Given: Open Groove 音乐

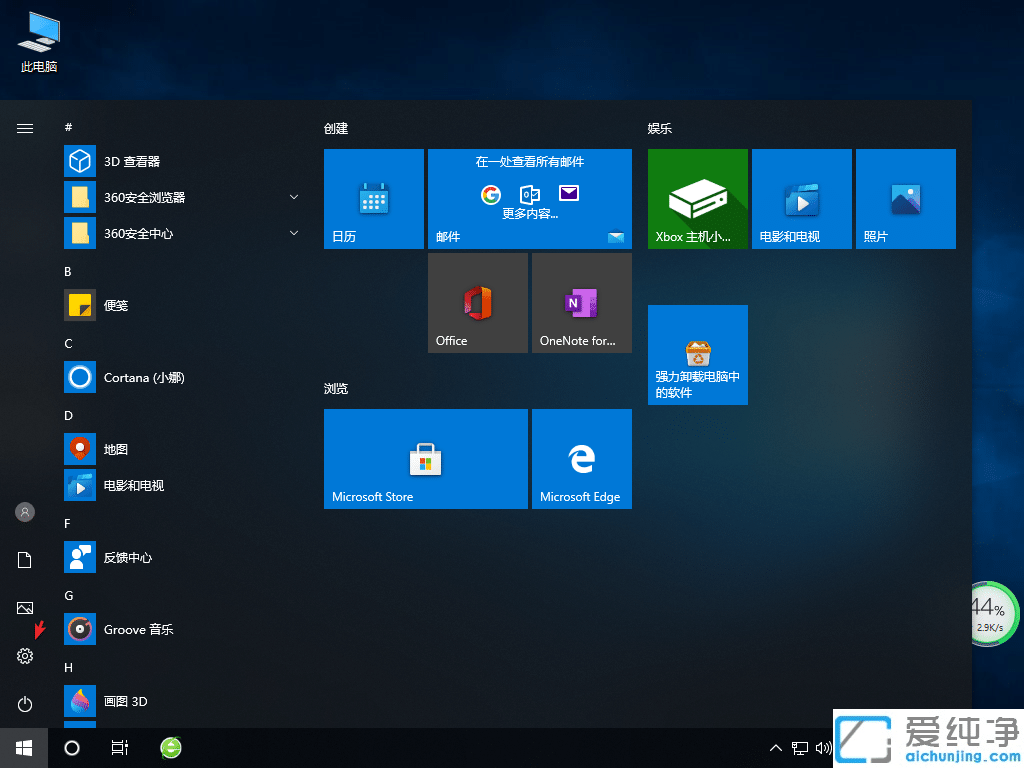Looking at the screenshot, I should tap(138, 629).
